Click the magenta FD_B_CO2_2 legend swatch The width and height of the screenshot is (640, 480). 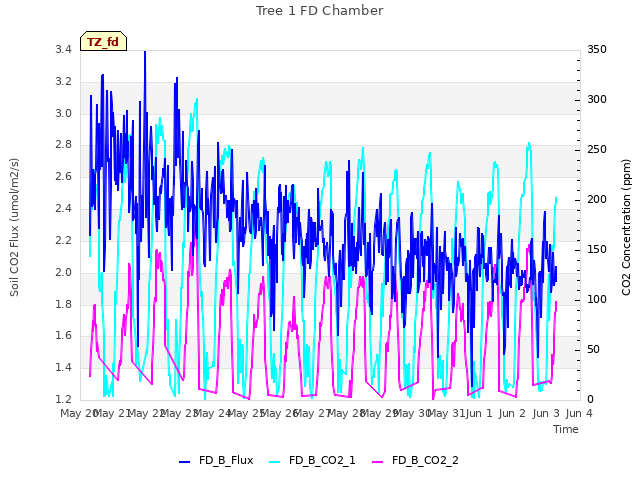click(378, 462)
